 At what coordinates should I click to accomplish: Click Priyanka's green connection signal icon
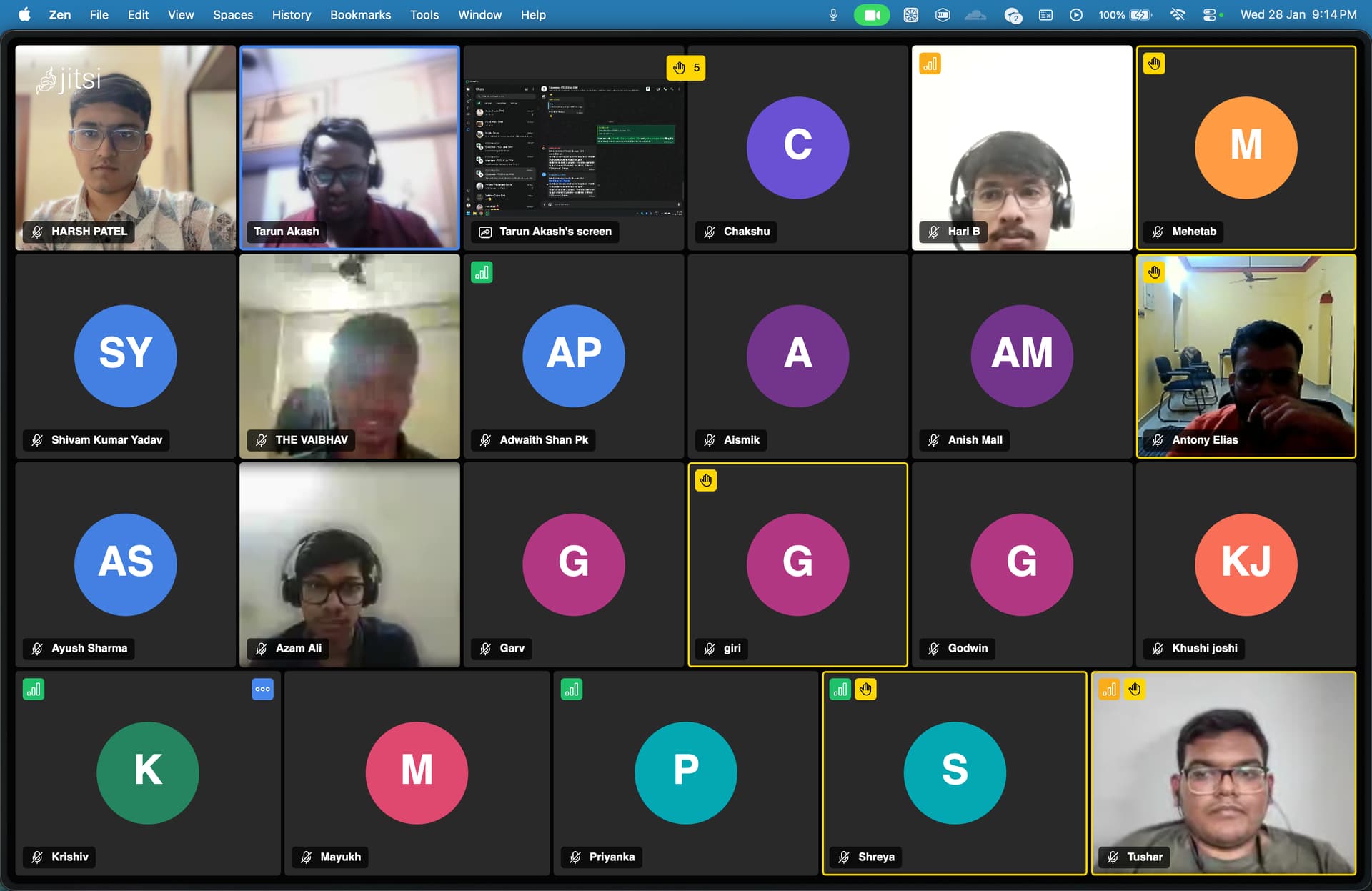coord(571,689)
